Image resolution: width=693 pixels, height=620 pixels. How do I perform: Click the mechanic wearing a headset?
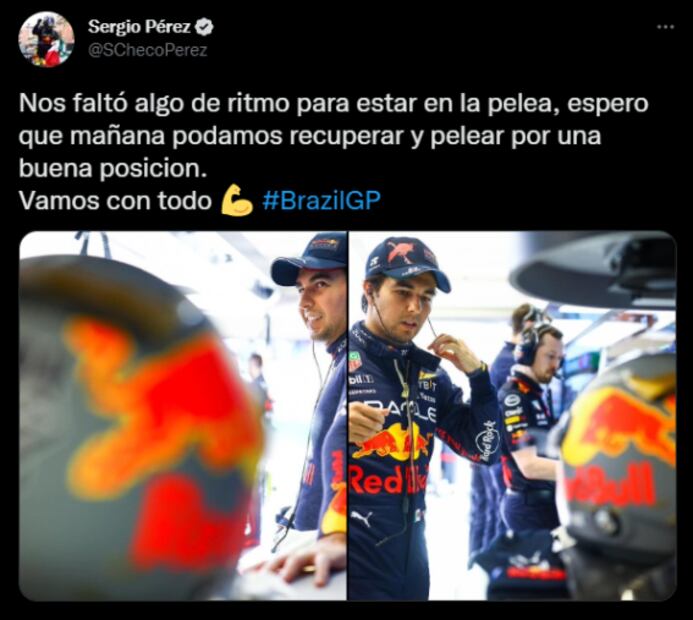[x=533, y=424]
